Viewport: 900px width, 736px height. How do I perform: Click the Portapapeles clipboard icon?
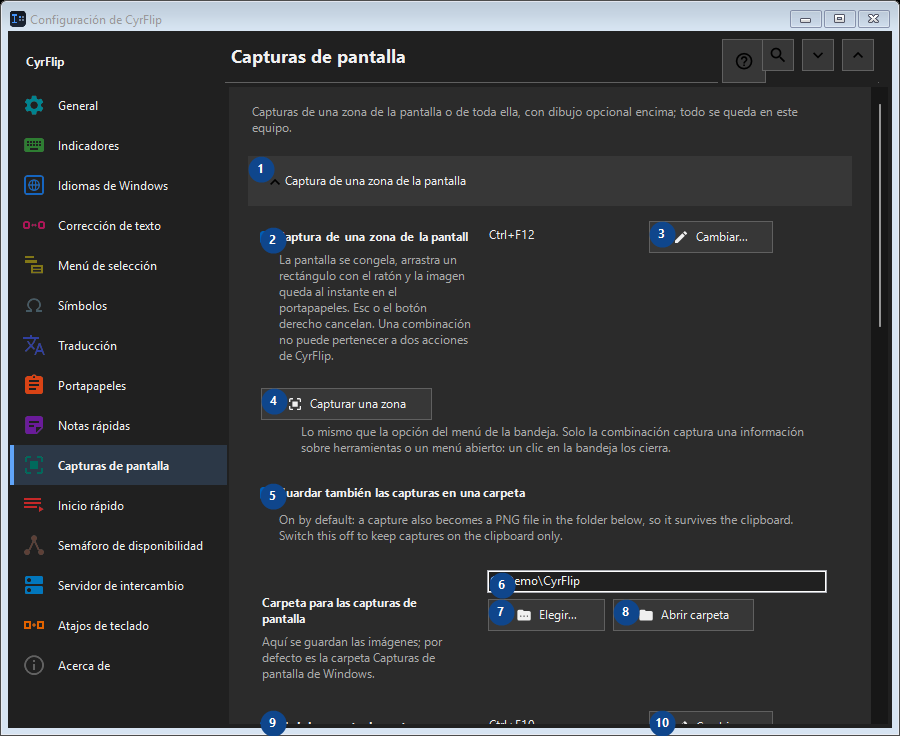[x=34, y=385]
